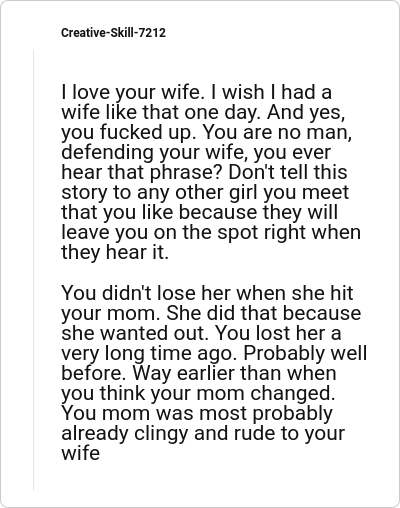Select the line "already clingy and rude to"
Image resolution: width=400 pixels, height=508 pixels.
click(x=203, y=433)
